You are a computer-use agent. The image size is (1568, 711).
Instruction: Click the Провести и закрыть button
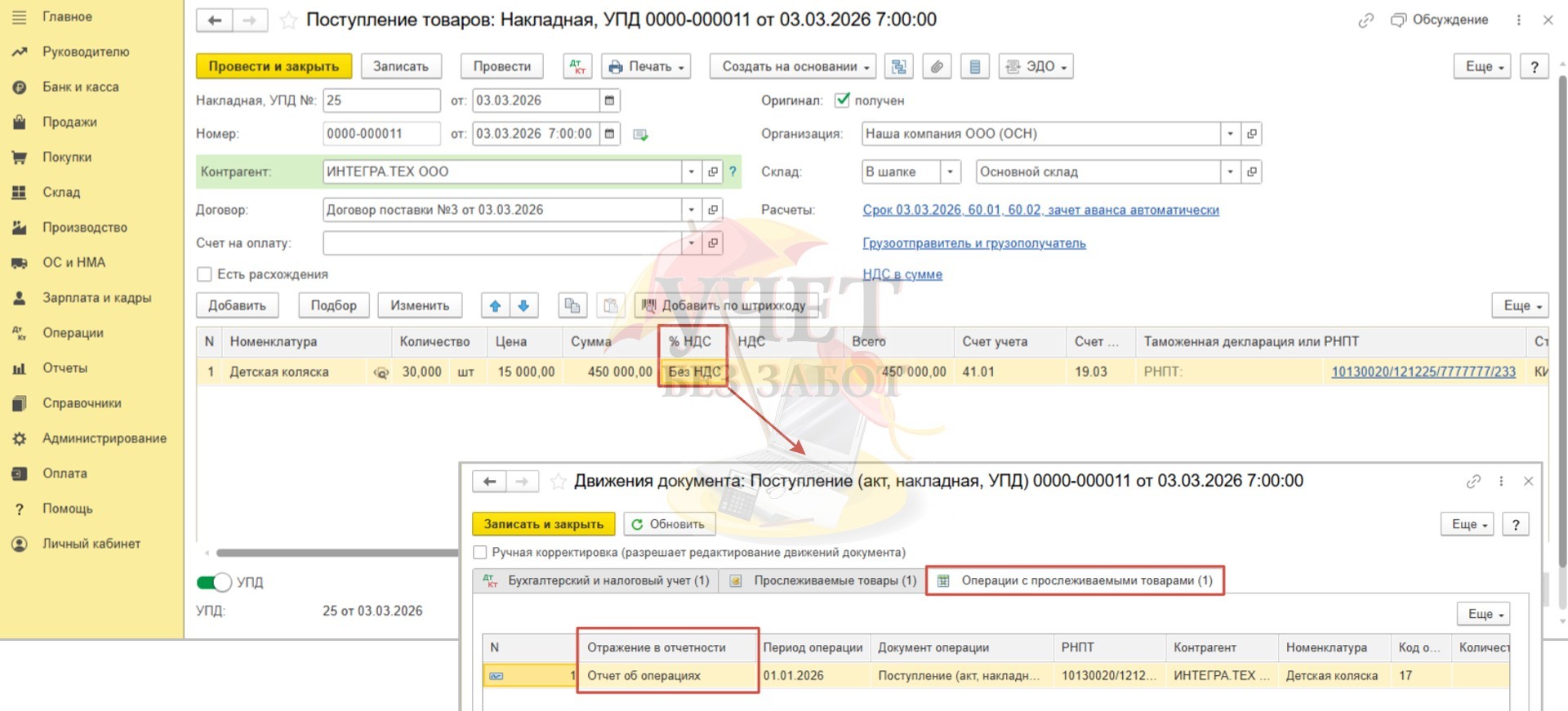point(274,66)
